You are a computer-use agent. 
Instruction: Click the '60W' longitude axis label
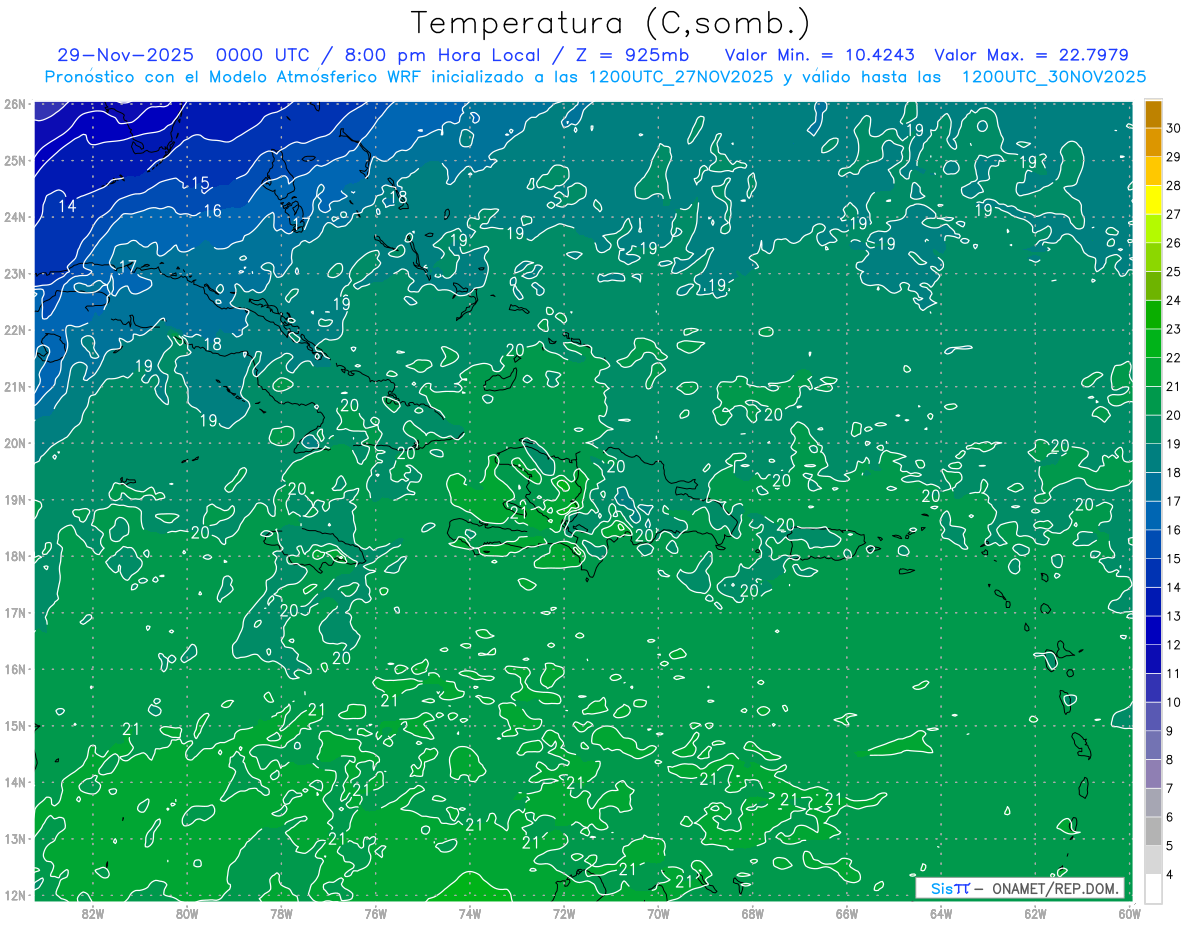[1130, 912]
